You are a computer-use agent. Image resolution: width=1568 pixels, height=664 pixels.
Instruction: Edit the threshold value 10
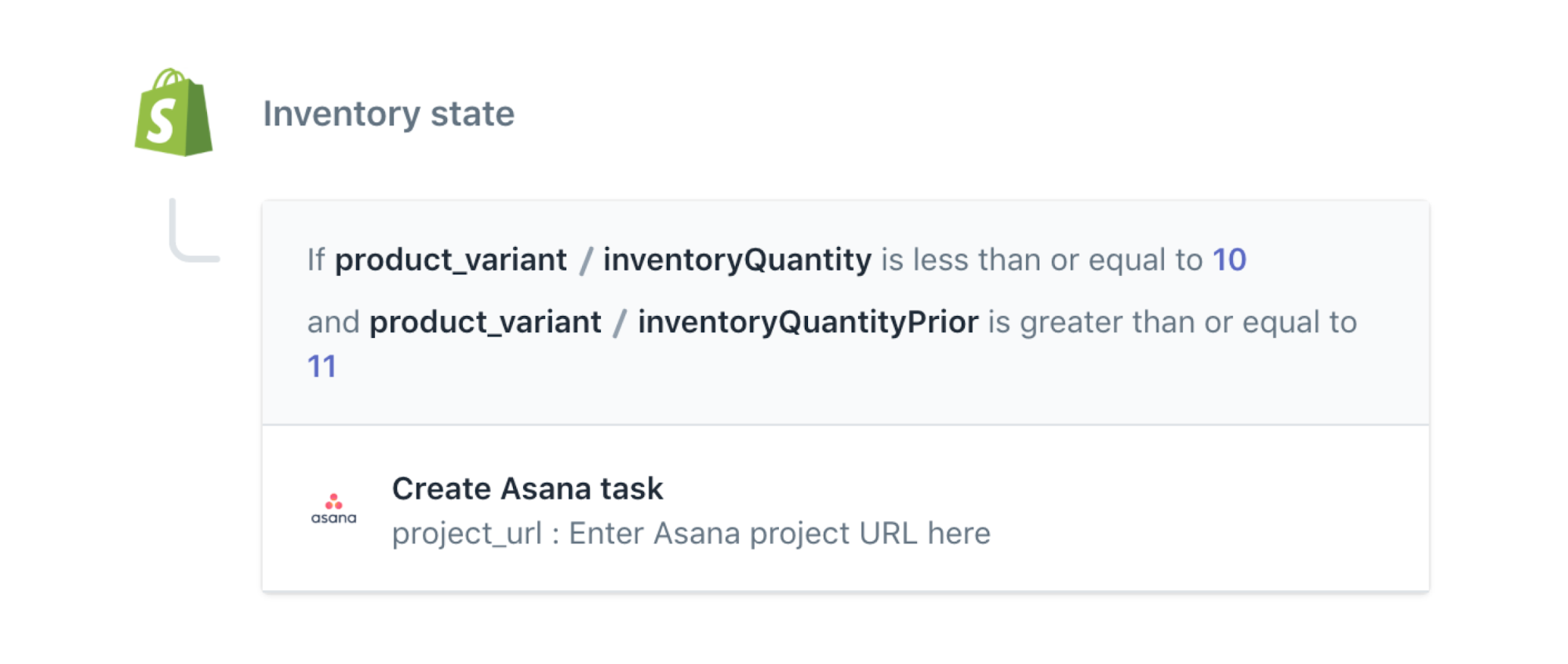pyautogui.click(x=1228, y=259)
